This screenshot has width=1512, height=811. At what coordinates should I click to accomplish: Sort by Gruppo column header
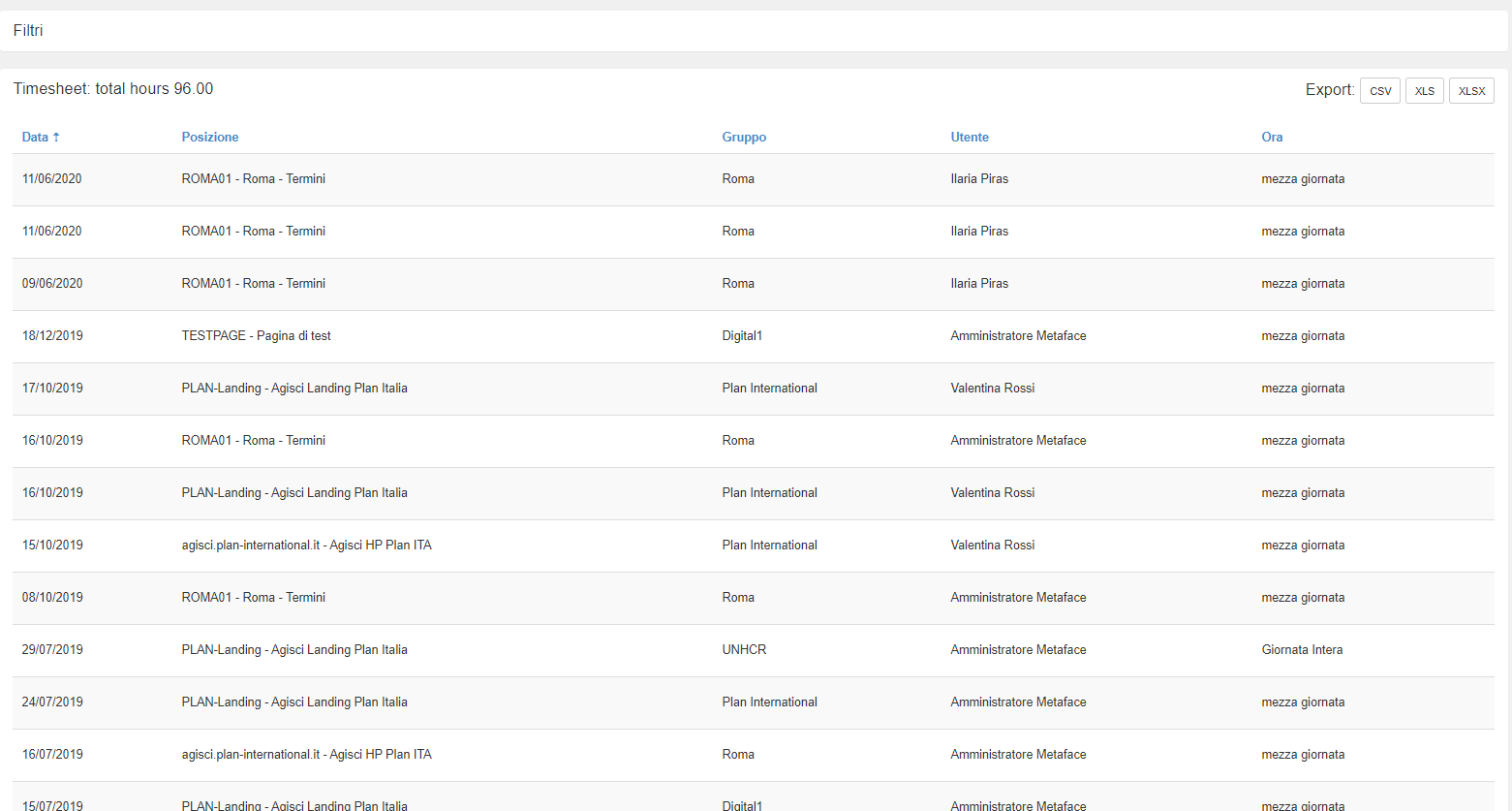(x=743, y=138)
